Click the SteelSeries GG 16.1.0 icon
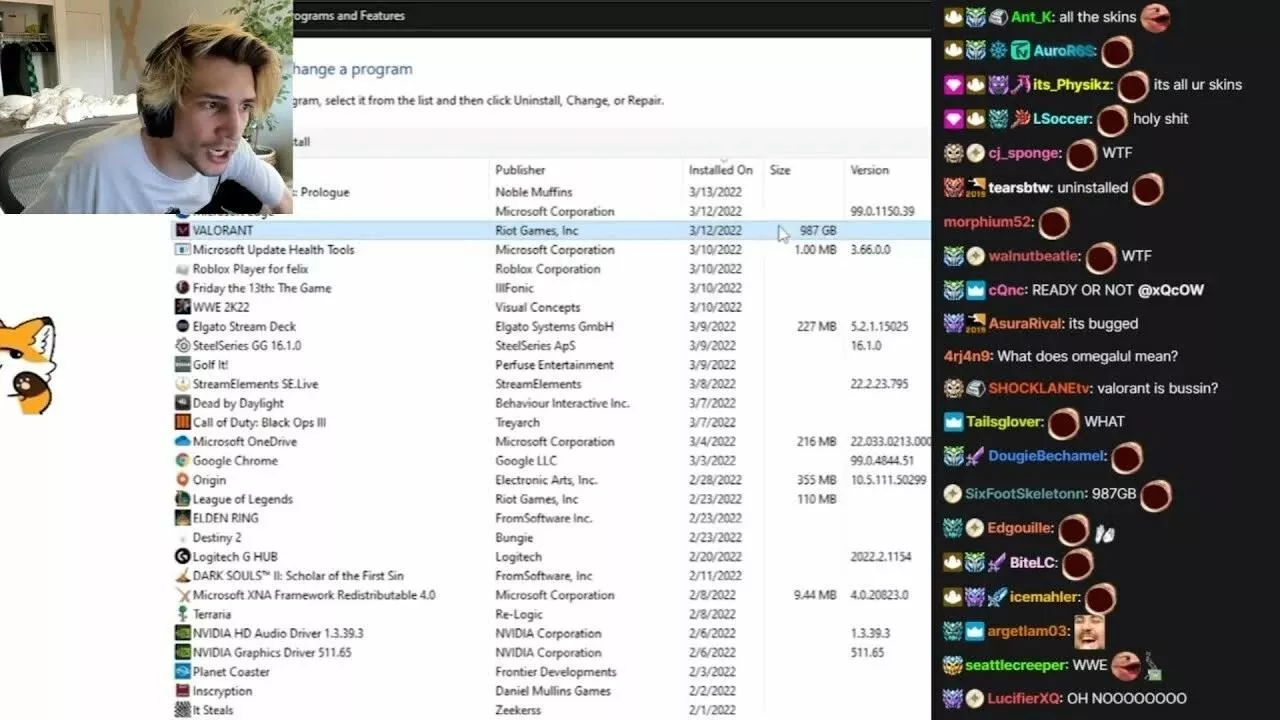The image size is (1280, 720). tap(182, 345)
